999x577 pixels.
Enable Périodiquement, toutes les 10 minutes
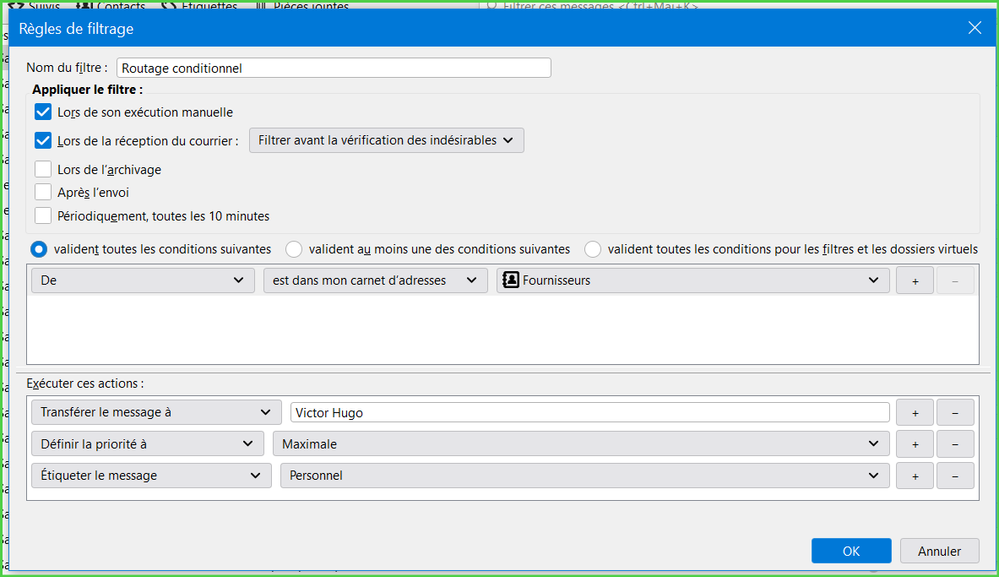(x=43, y=215)
